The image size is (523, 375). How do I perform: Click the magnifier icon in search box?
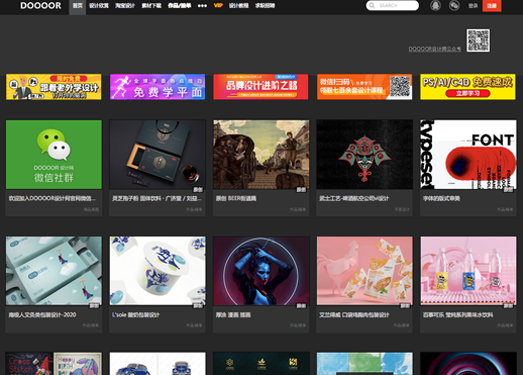click(x=372, y=5)
